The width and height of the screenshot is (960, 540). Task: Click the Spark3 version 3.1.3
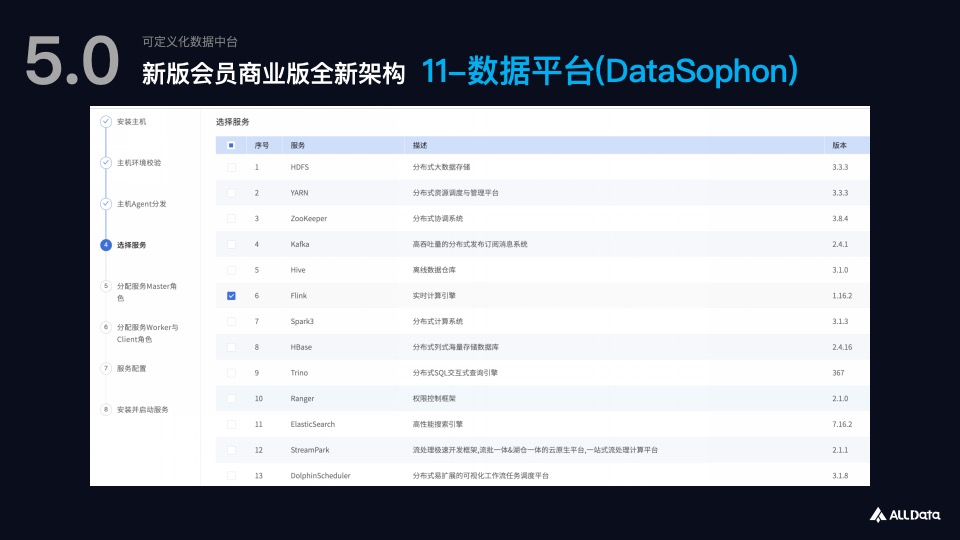click(x=840, y=321)
